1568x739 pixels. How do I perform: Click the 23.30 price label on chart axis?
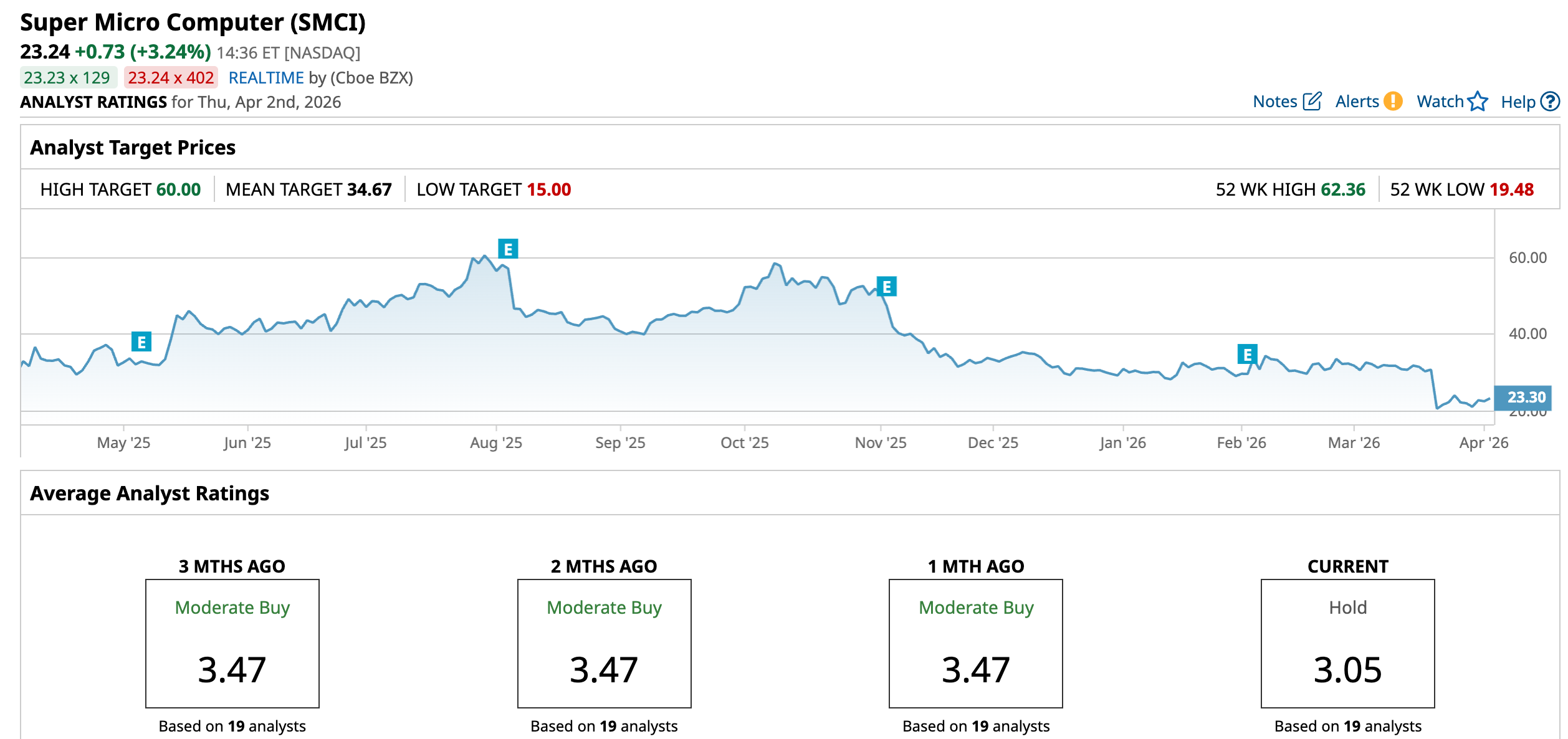pyautogui.click(x=1526, y=397)
